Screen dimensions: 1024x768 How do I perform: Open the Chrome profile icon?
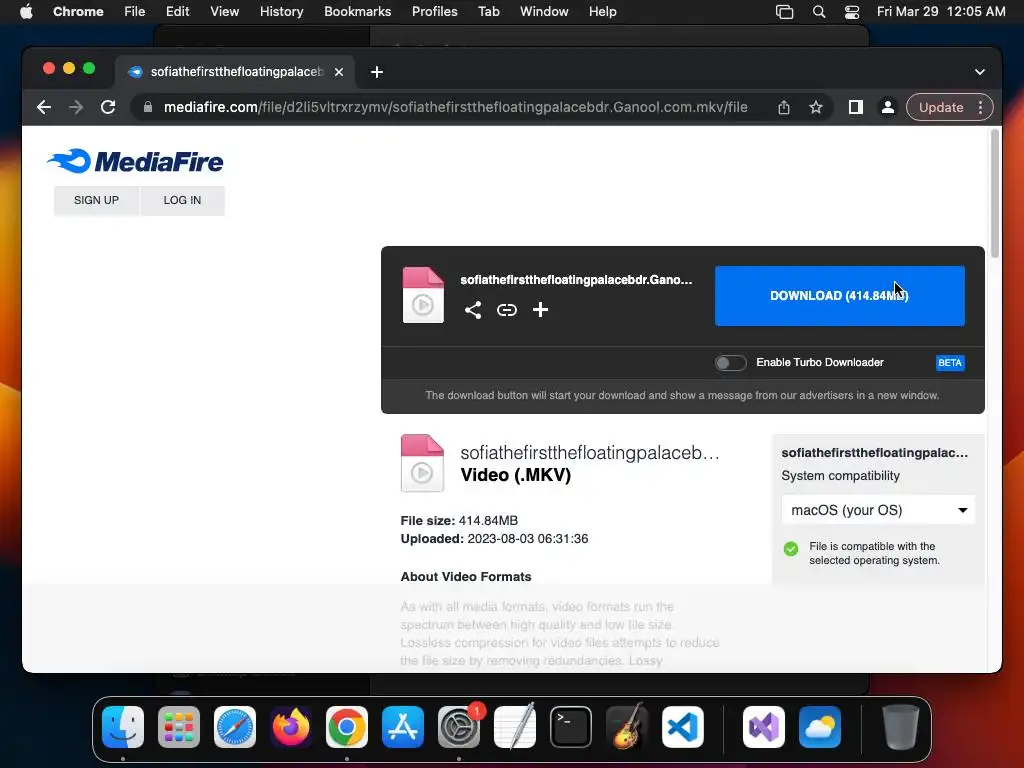[888, 107]
